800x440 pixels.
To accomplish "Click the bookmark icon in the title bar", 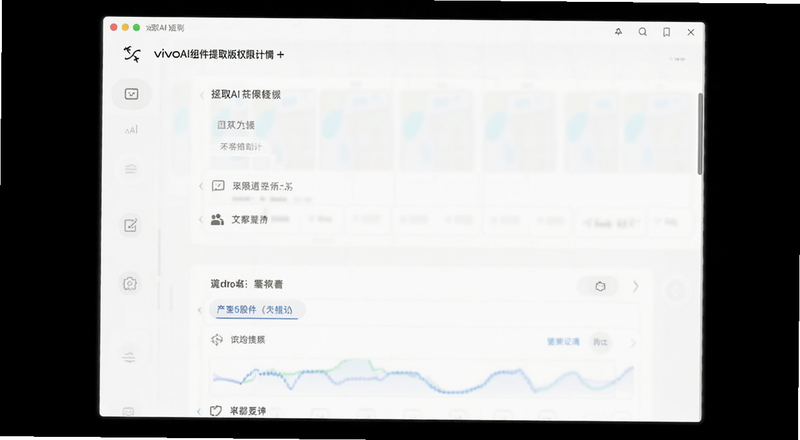I will [x=666, y=32].
